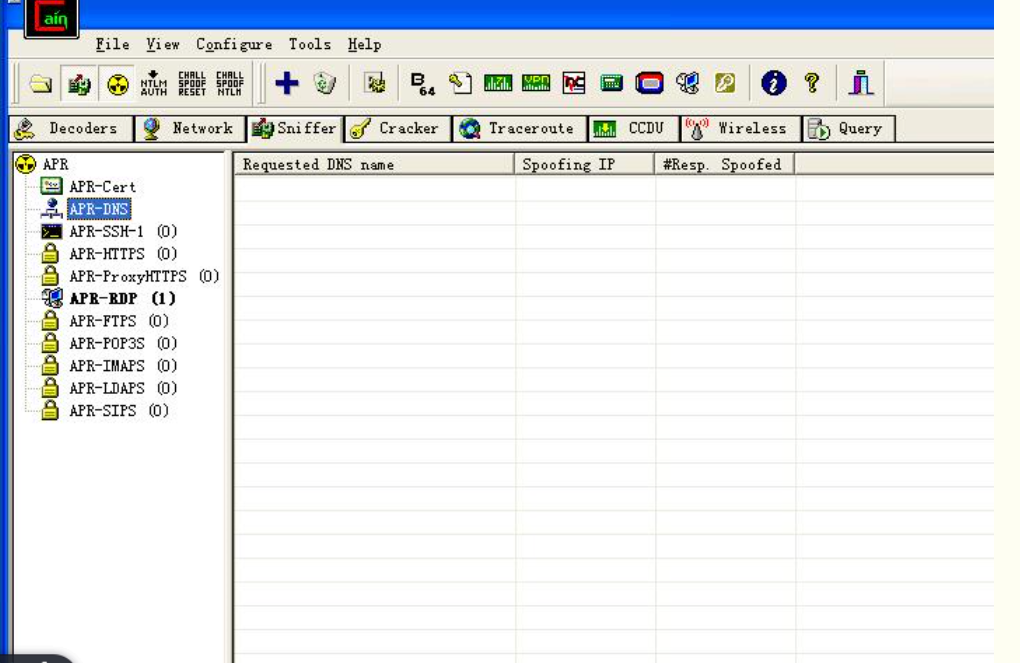Click the yellow question mark Help icon
This screenshot has height=663, width=1020.
811,83
